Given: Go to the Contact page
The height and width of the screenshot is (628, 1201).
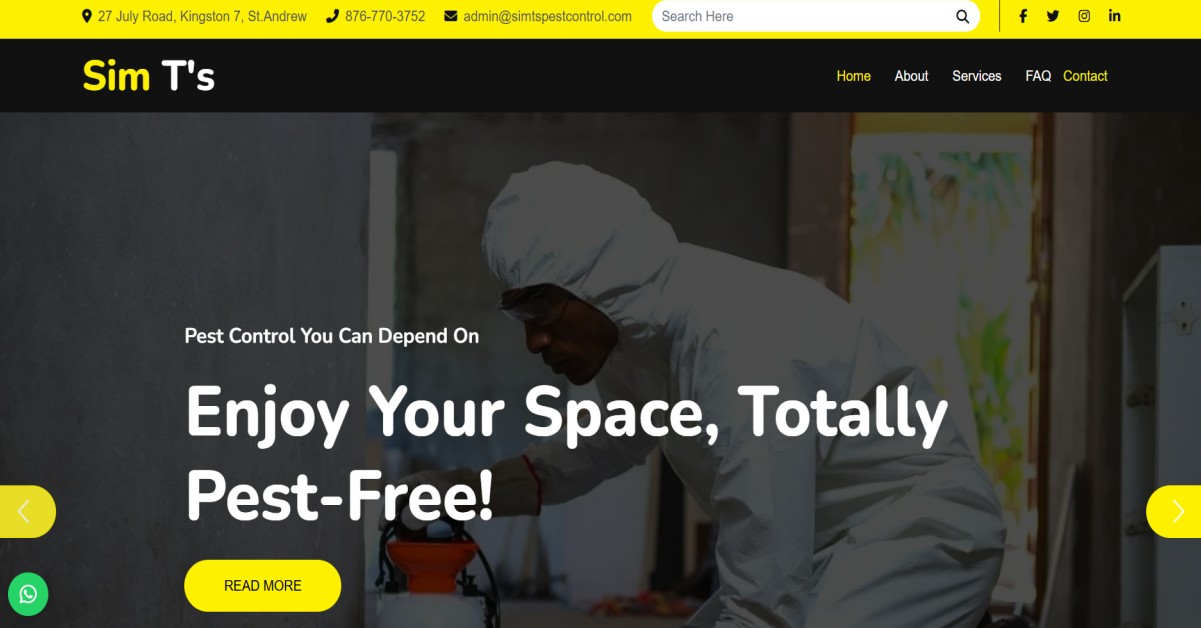Looking at the screenshot, I should [x=1085, y=76].
